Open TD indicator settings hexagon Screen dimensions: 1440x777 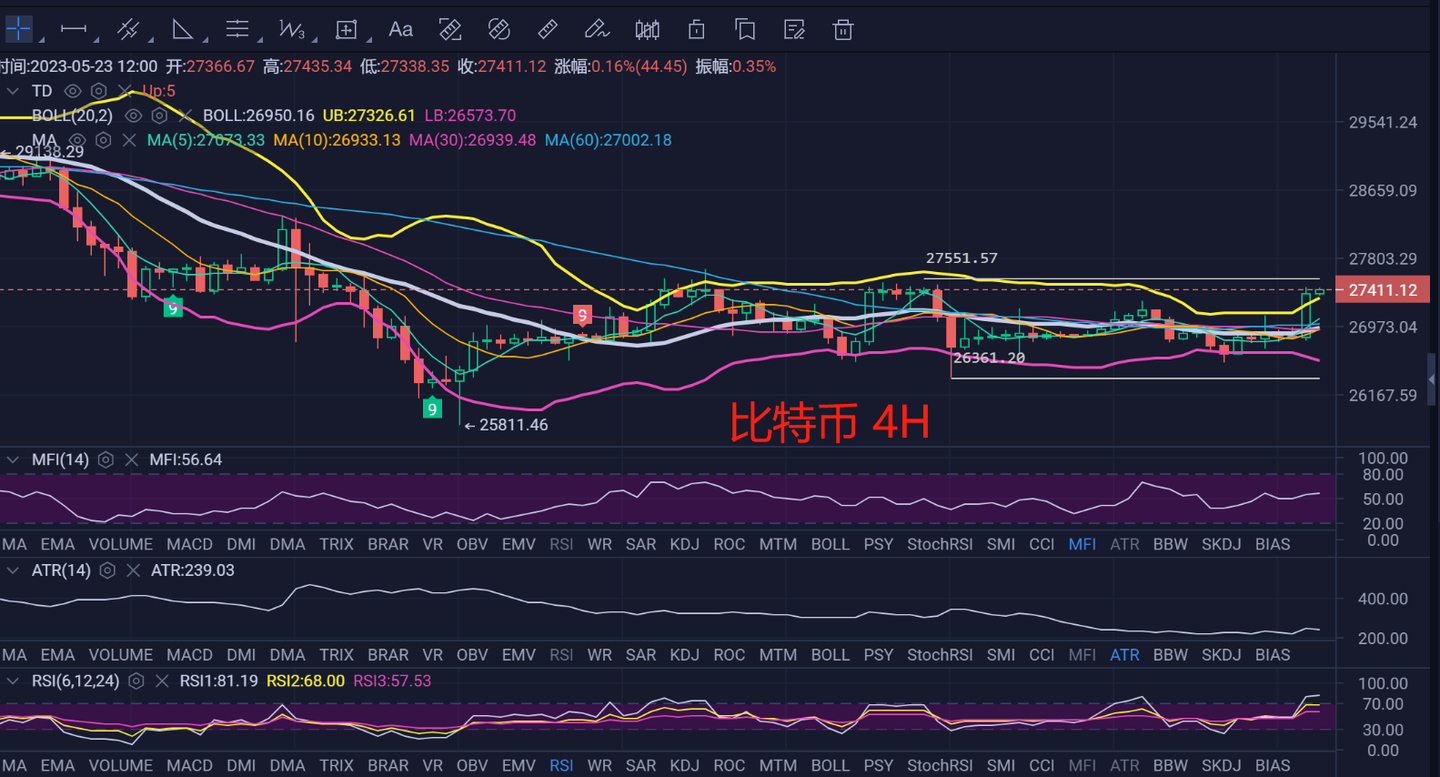click(x=98, y=91)
